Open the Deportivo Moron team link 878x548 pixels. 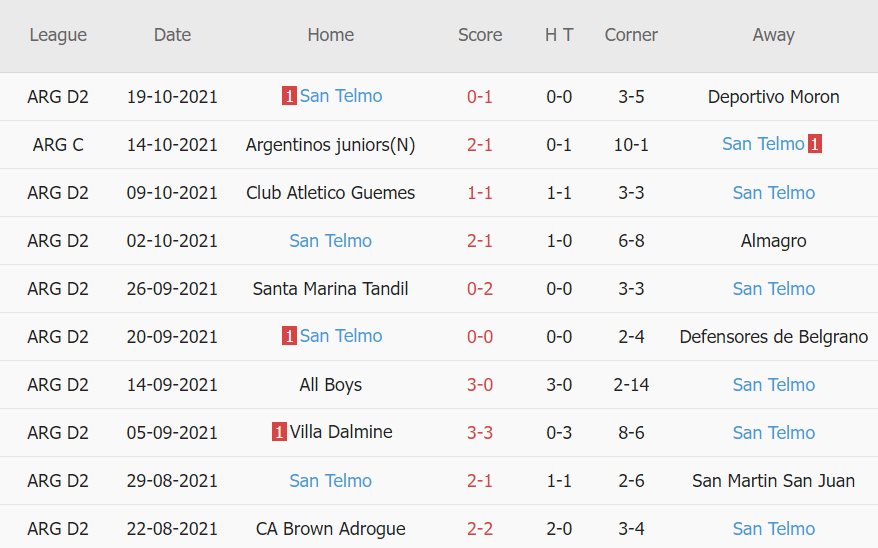[773, 97]
